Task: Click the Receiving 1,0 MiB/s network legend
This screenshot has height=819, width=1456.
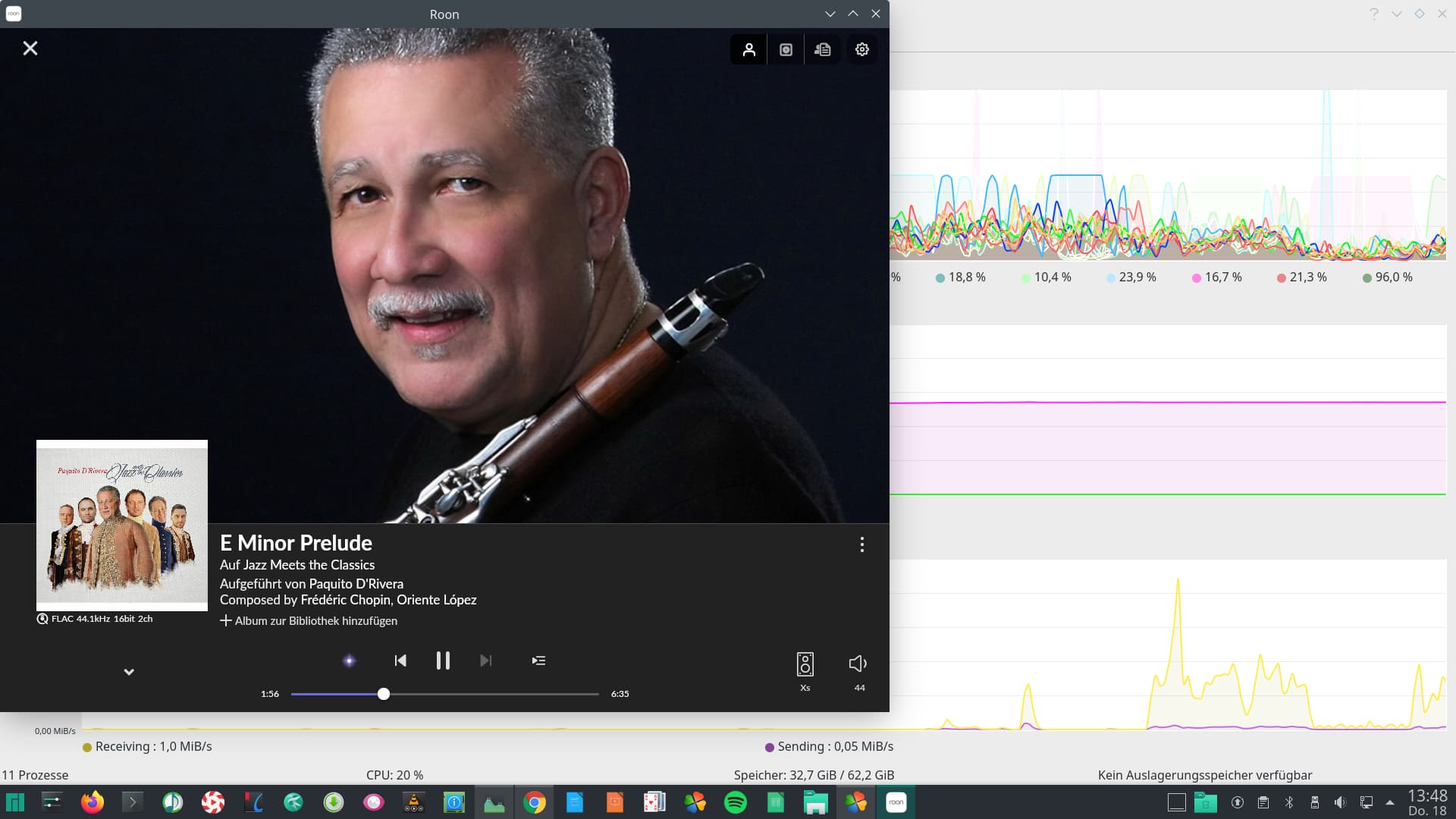Action: [x=147, y=747]
